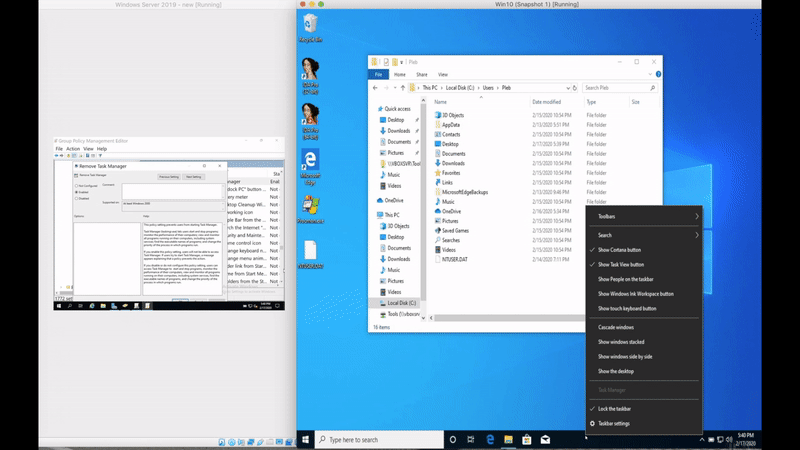Expand the ribbon with the chevron
This screenshot has width=800, height=450.
(650, 74)
